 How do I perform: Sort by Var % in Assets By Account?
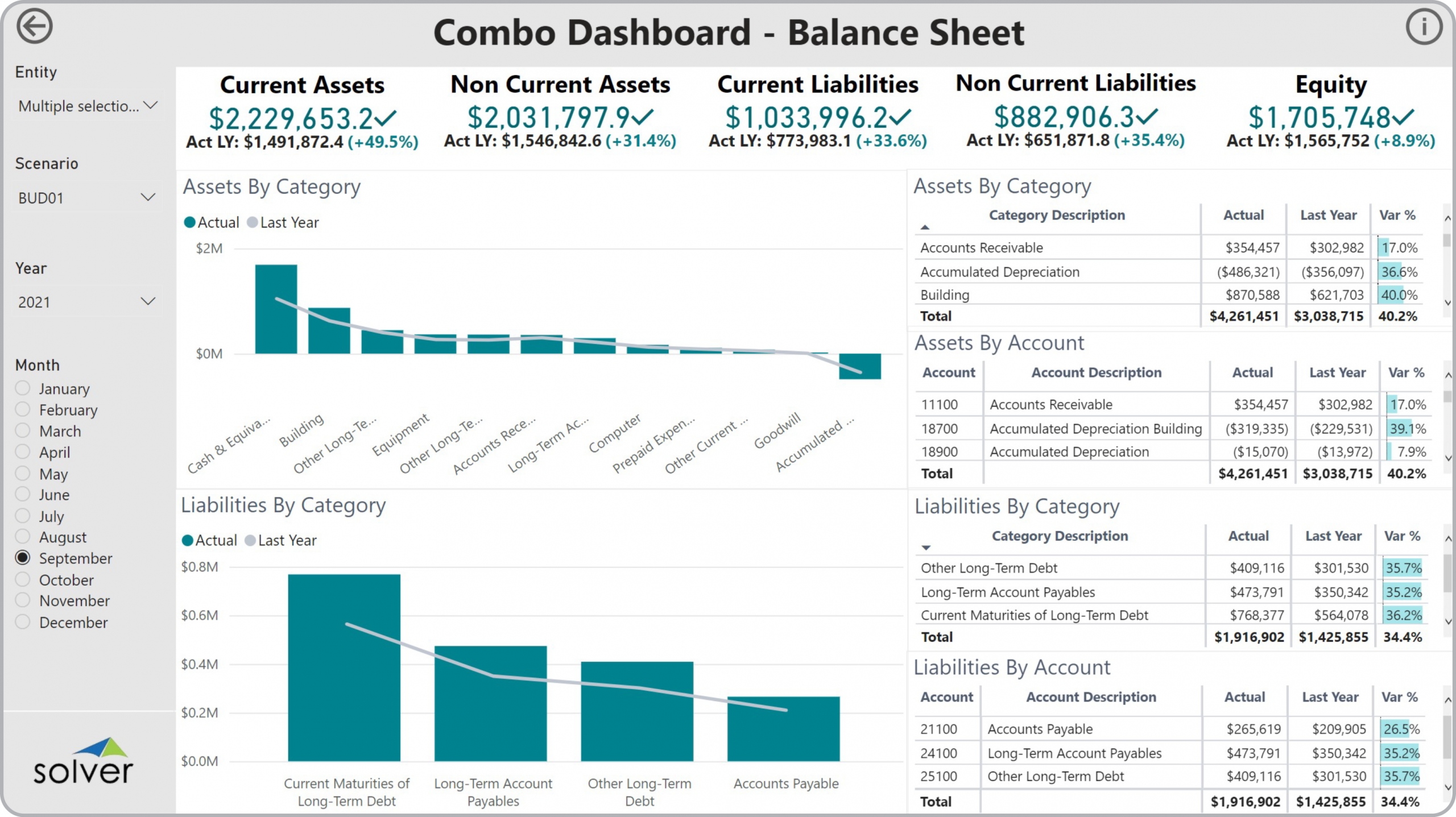click(1406, 373)
